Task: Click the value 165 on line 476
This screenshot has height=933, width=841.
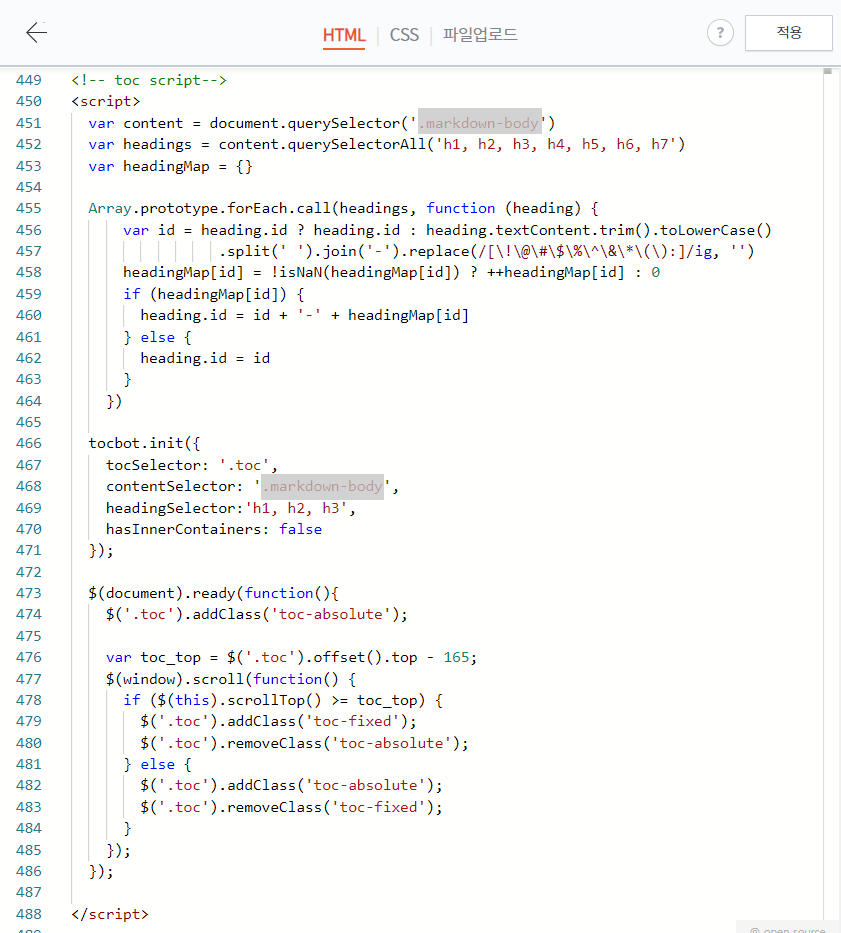Action: click(x=456, y=658)
